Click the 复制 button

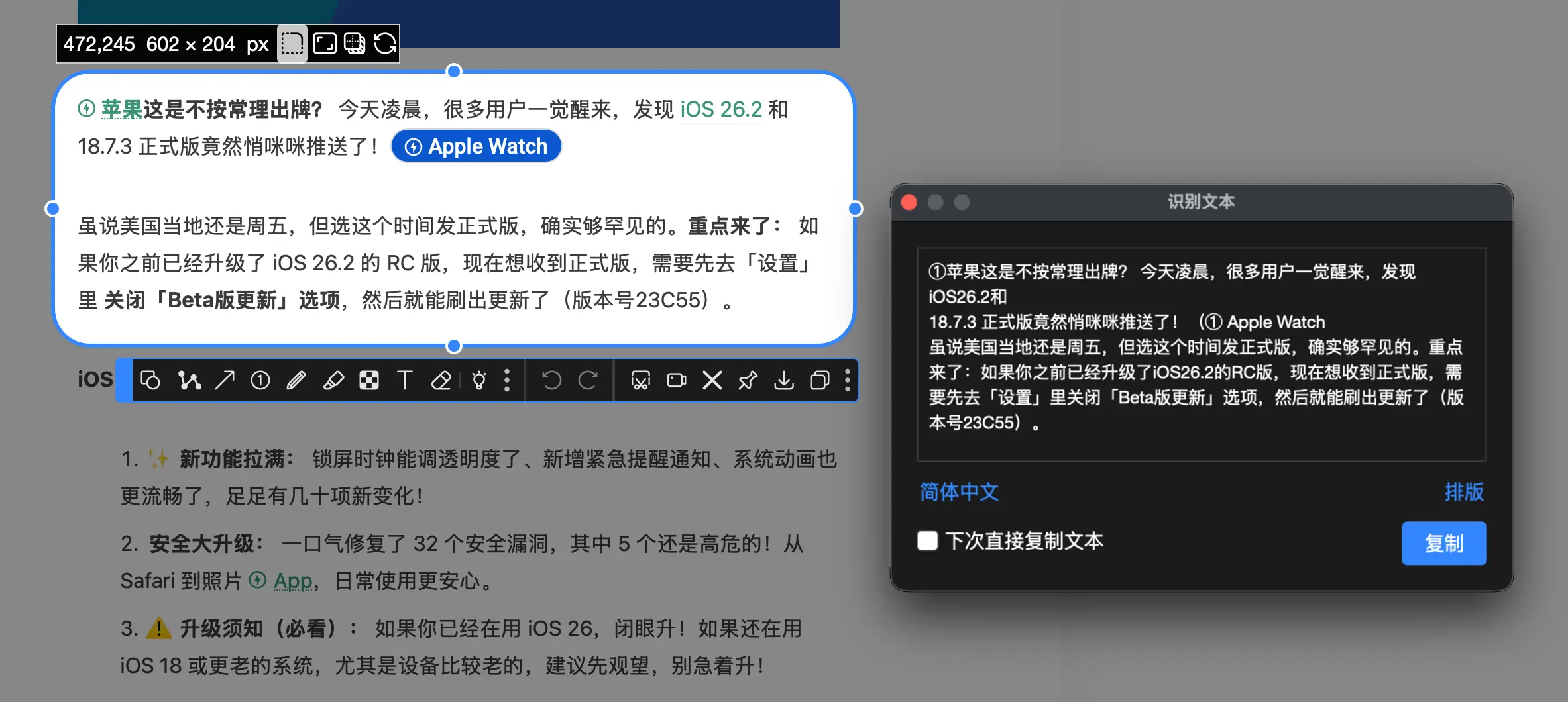(x=1443, y=543)
